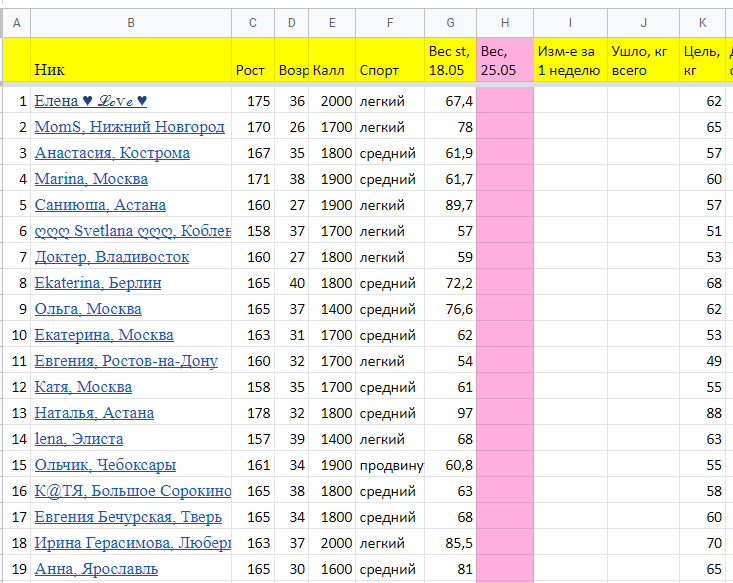Image resolution: width=733 pixels, height=583 pixels.
Task: Select pink weight cell for Санюша, Астана
Action: pyautogui.click(x=505, y=205)
